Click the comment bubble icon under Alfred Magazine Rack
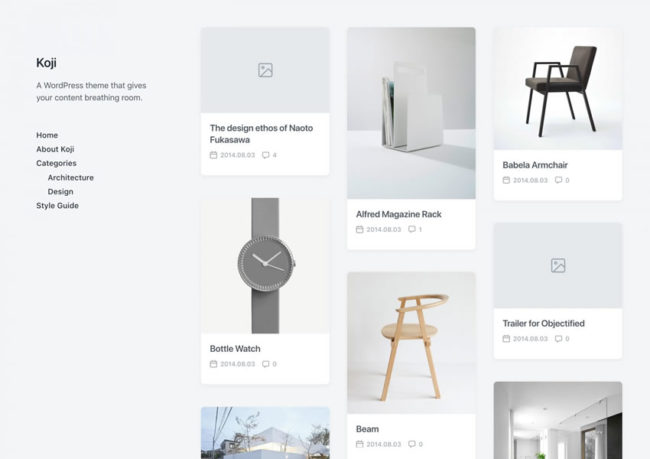Image resolution: width=650 pixels, height=459 pixels. point(412,229)
